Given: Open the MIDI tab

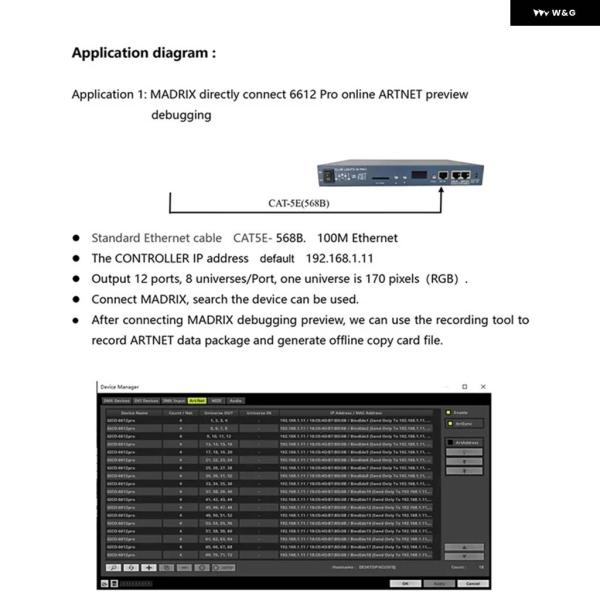Looking at the screenshot, I should click(216, 400).
